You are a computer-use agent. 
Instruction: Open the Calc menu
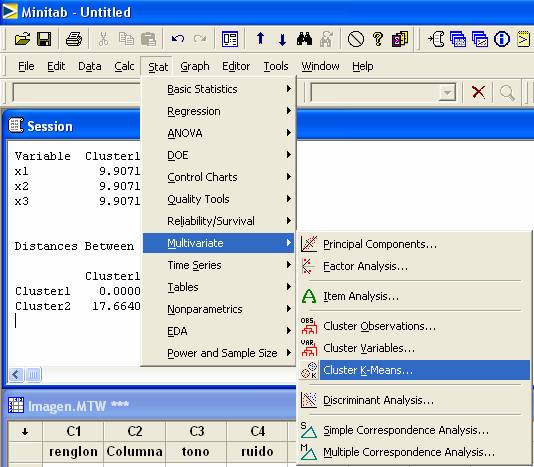pyautogui.click(x=124, y=66)
